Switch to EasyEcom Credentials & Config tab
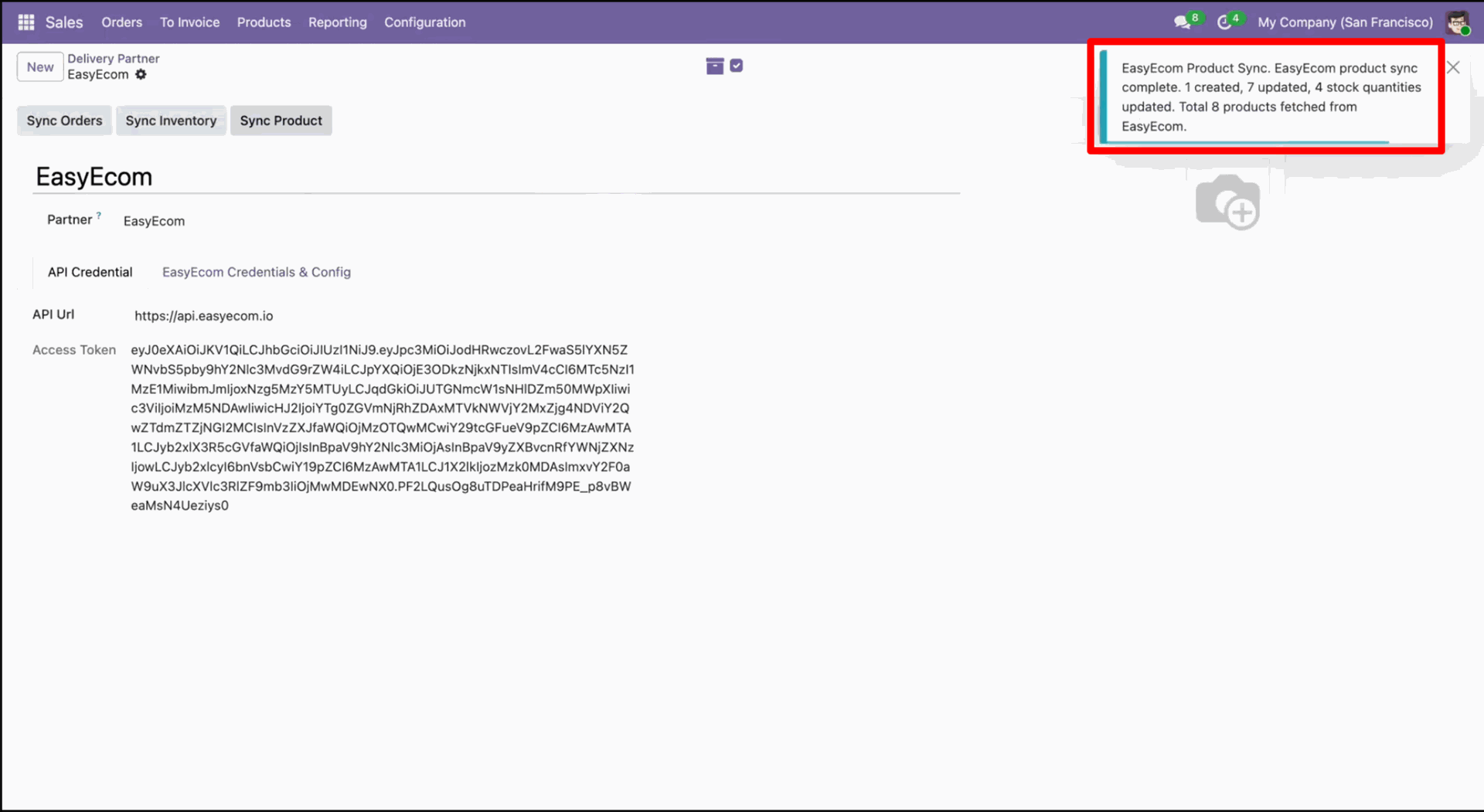The image size is (1484, 812). pyautogui.click(x=257, y=272)
